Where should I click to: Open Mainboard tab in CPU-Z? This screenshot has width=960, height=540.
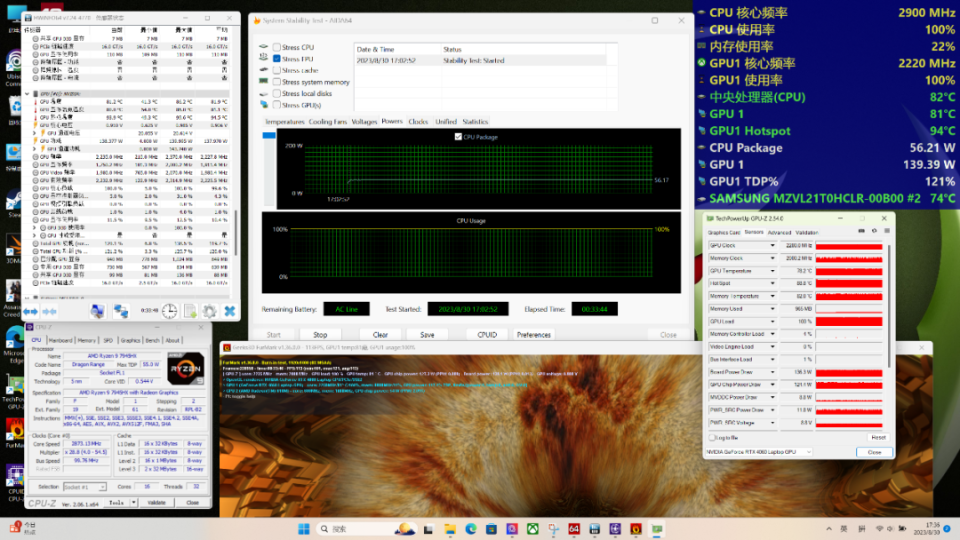pyautogui.click(x=62, y=340)
